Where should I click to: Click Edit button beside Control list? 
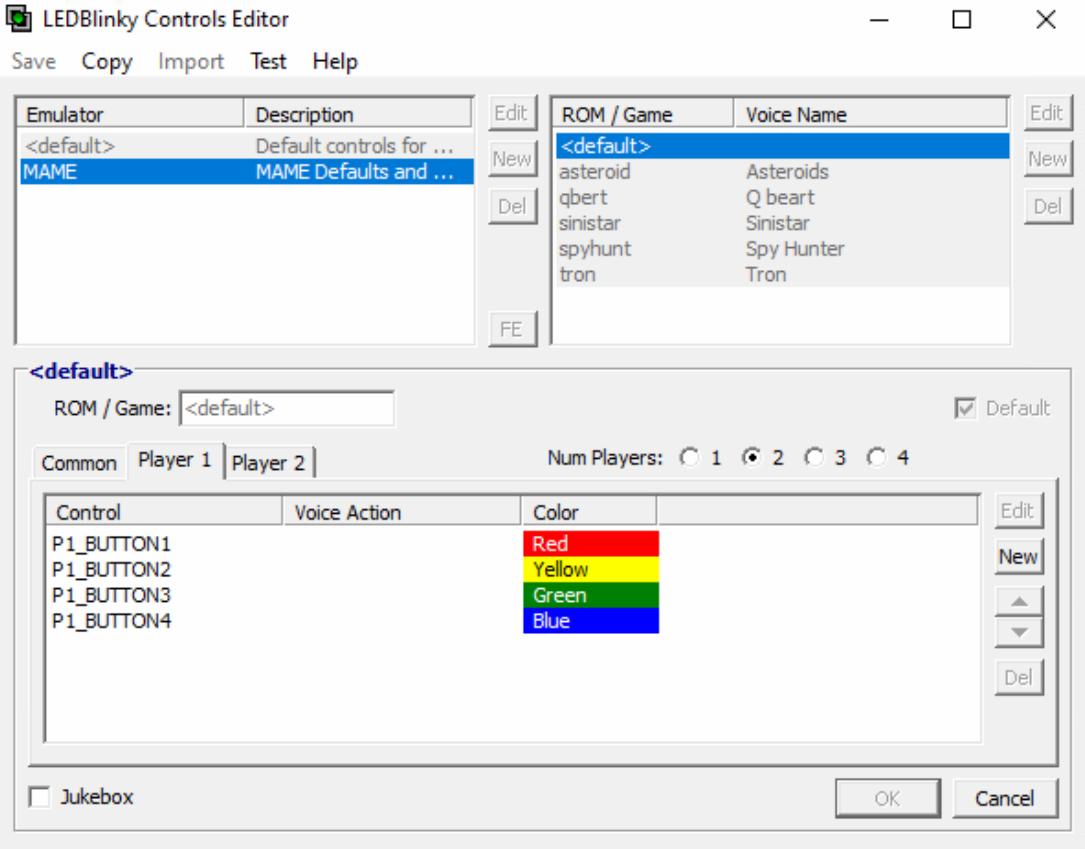click(x=1018, y=511)
